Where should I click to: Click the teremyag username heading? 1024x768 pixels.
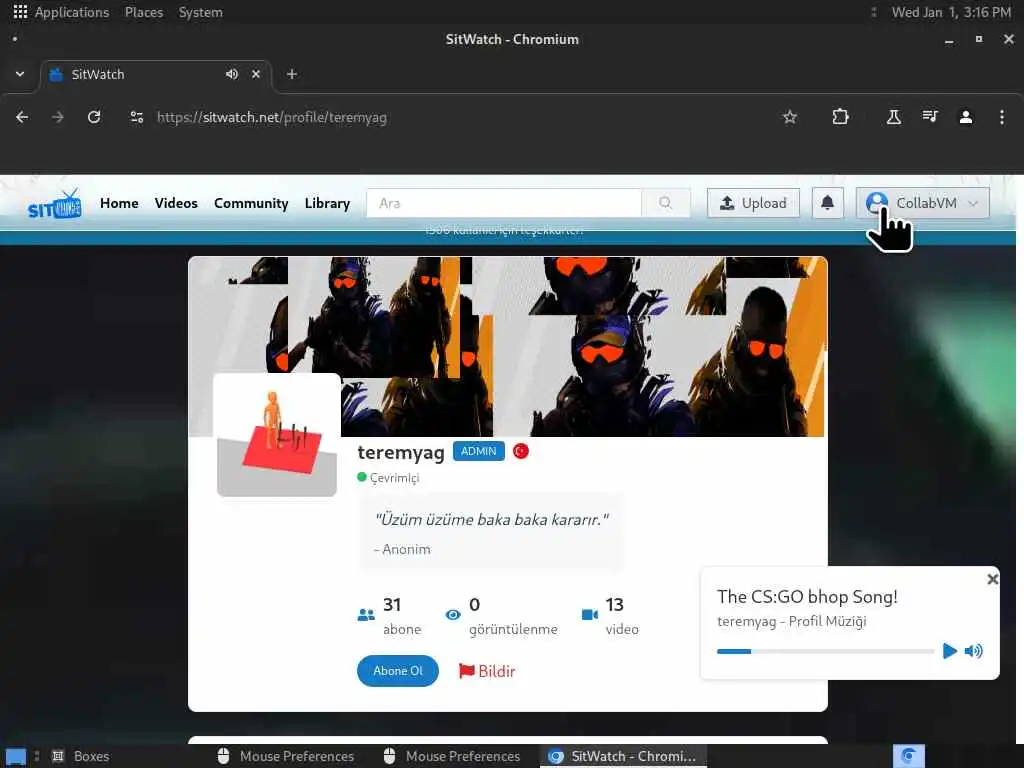coord(401,452)
